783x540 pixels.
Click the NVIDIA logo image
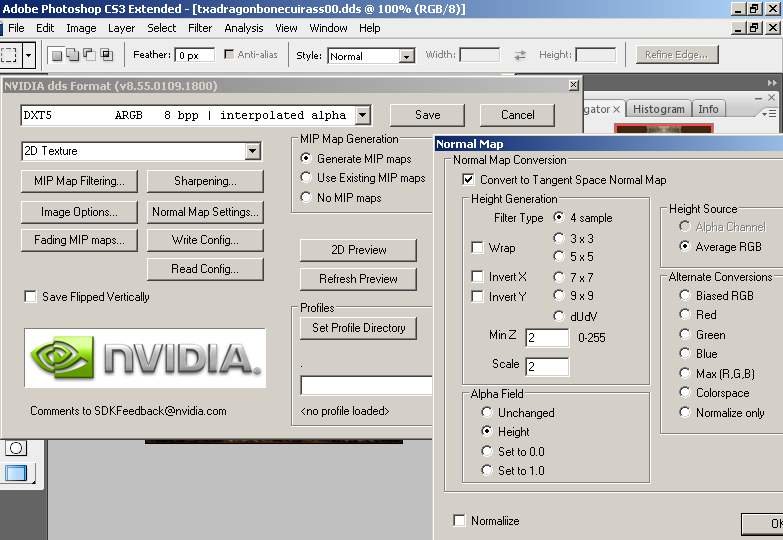[145, 358]
